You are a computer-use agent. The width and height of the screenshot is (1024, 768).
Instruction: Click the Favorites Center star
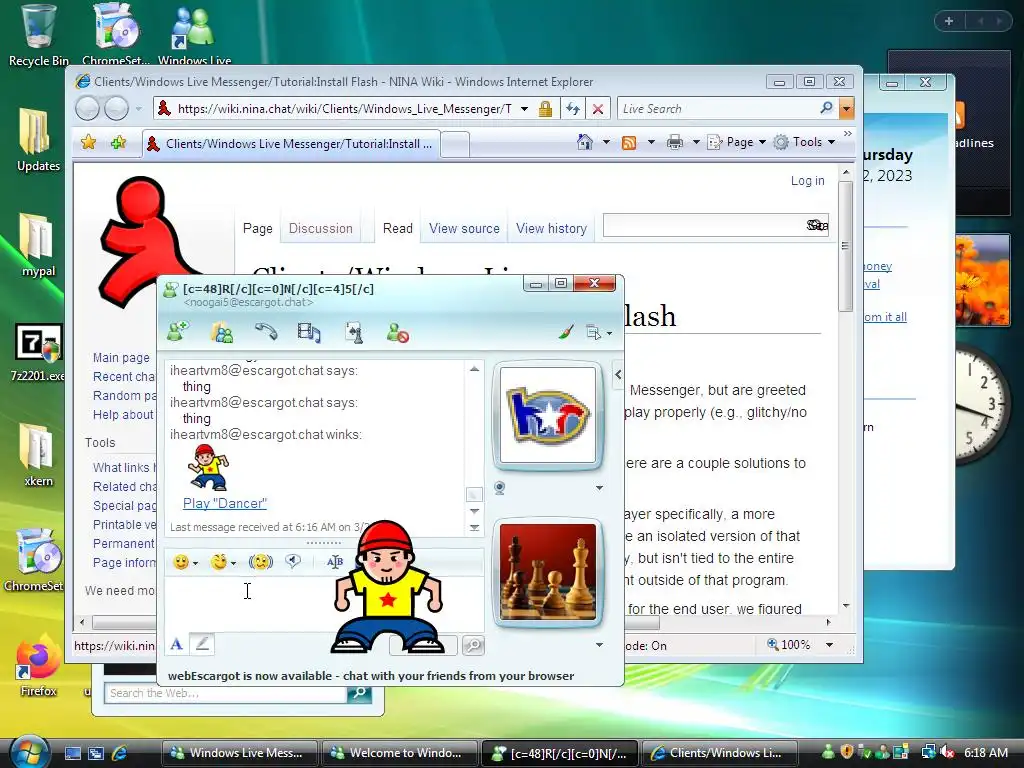pos(89,142)
